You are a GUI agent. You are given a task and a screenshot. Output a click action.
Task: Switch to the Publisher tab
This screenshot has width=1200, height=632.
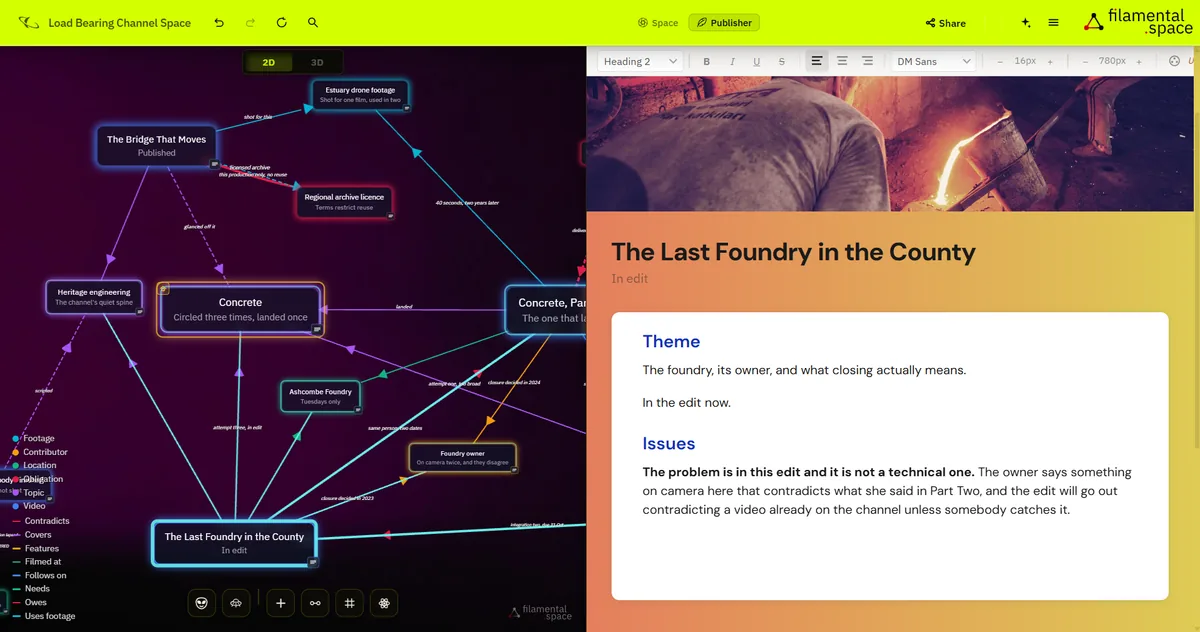[724, 23]
